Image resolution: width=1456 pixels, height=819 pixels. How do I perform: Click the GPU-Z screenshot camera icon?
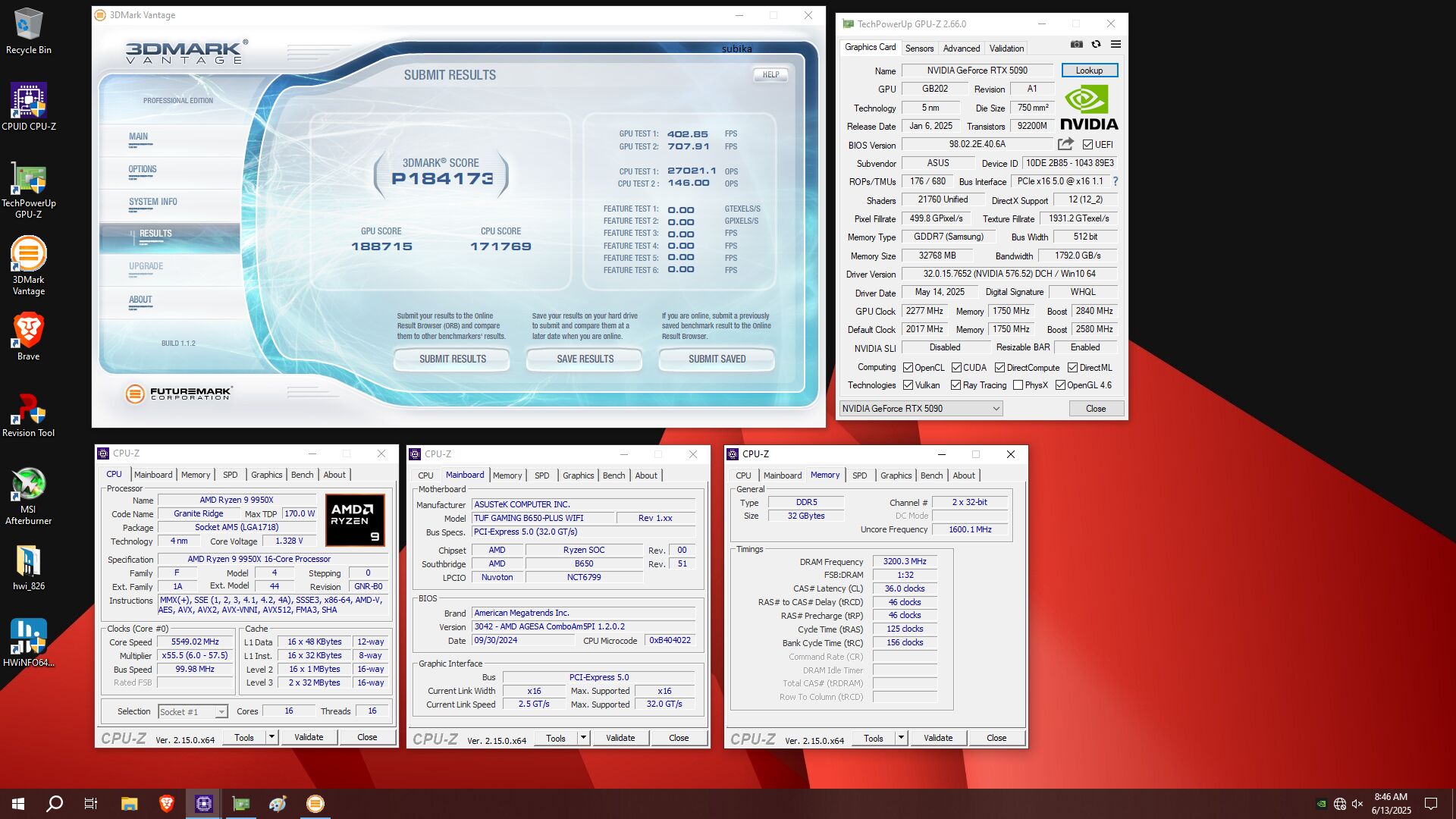(x=1076, y=45)
